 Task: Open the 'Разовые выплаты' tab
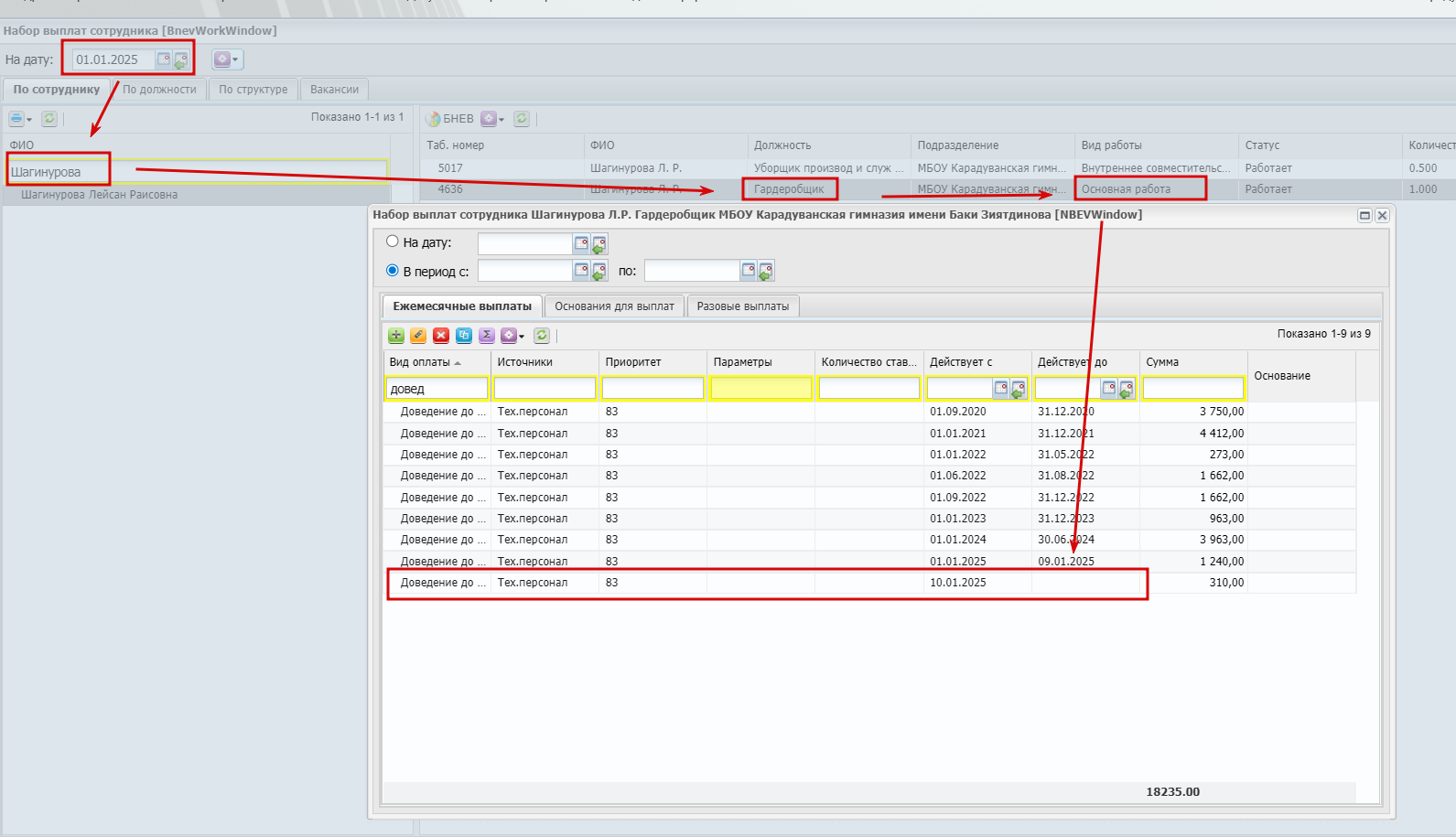pyautogui.click(x=743, y=306)
